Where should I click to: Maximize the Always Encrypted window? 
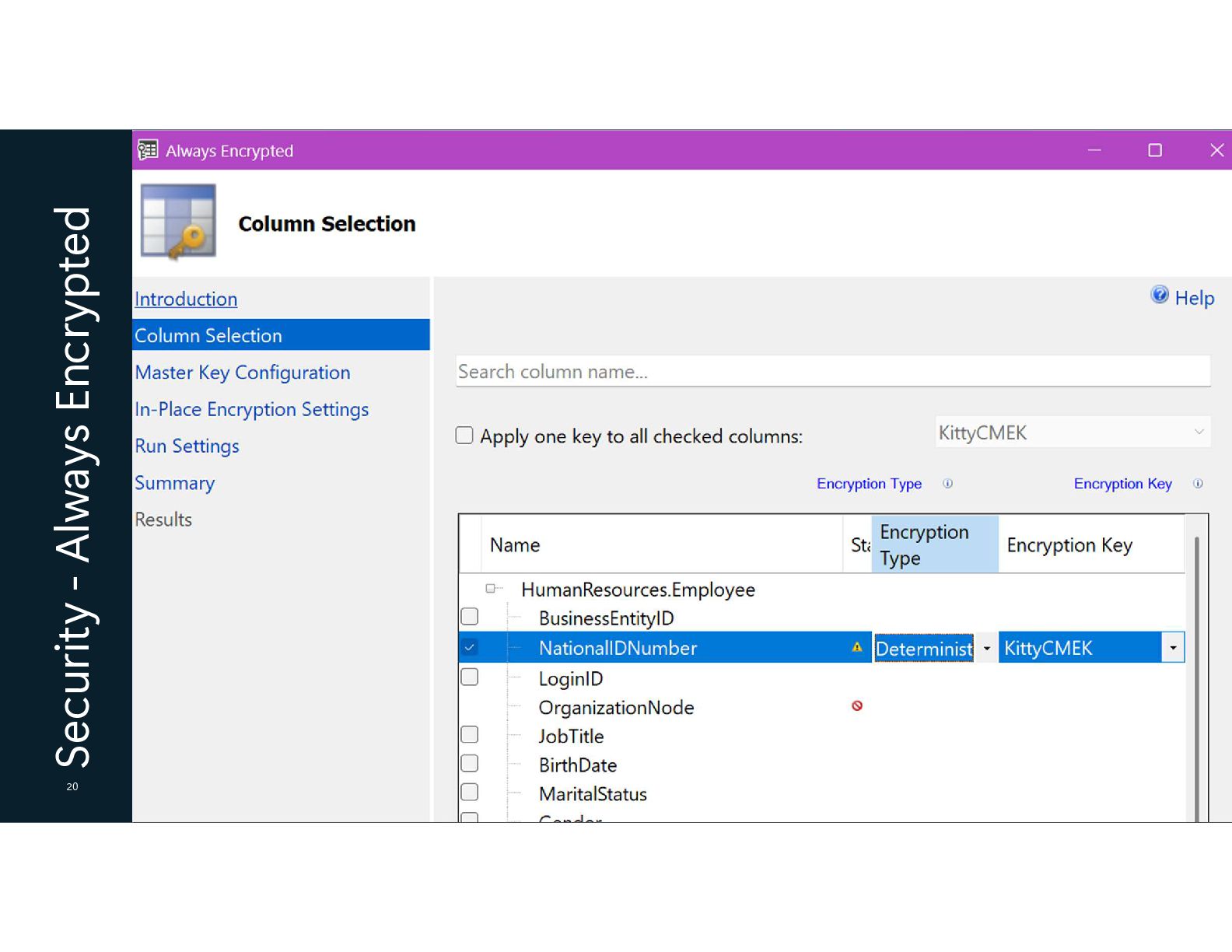click(1155, 150)
